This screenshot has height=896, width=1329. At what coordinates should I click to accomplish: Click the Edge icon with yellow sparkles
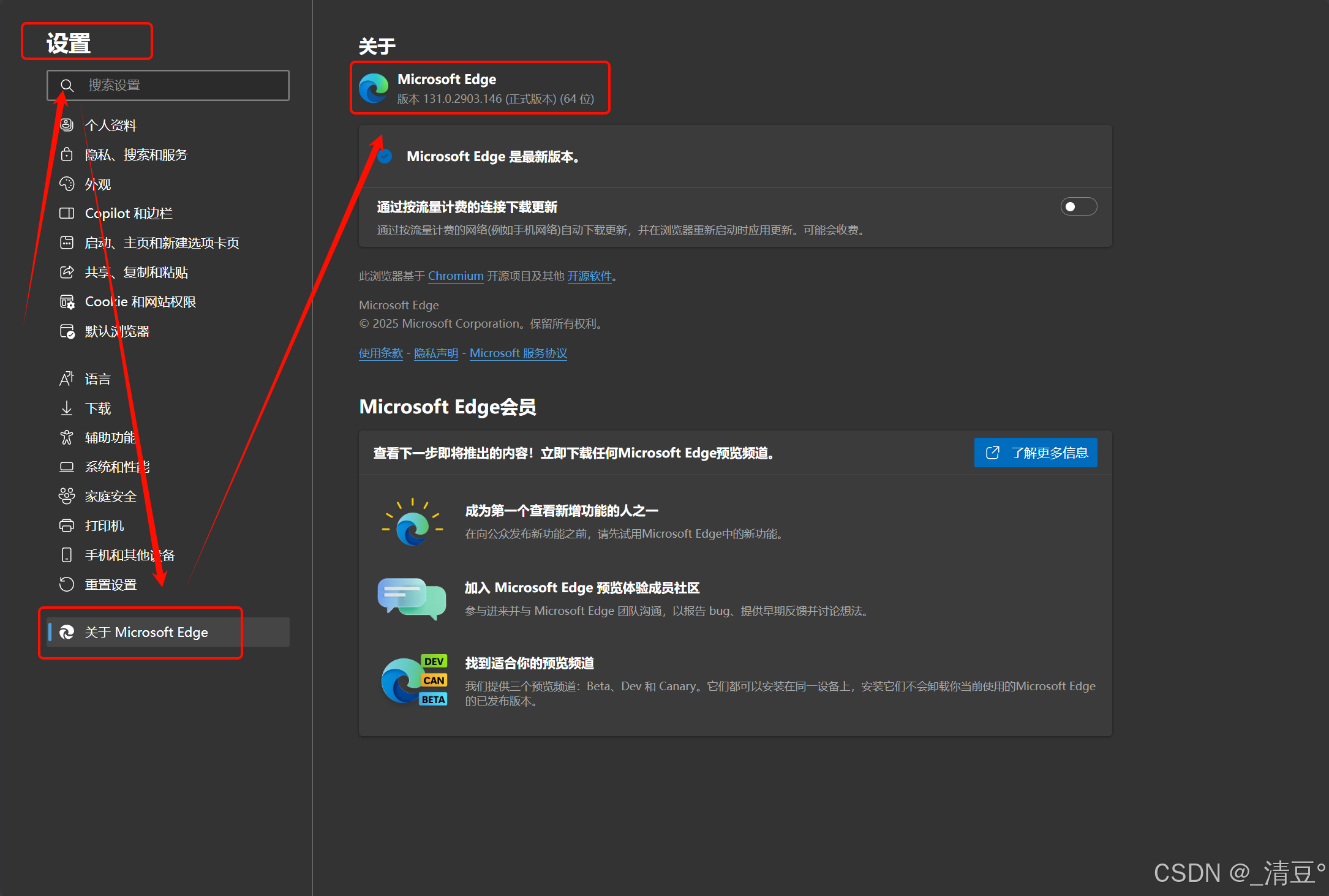(x=412, y=522)
